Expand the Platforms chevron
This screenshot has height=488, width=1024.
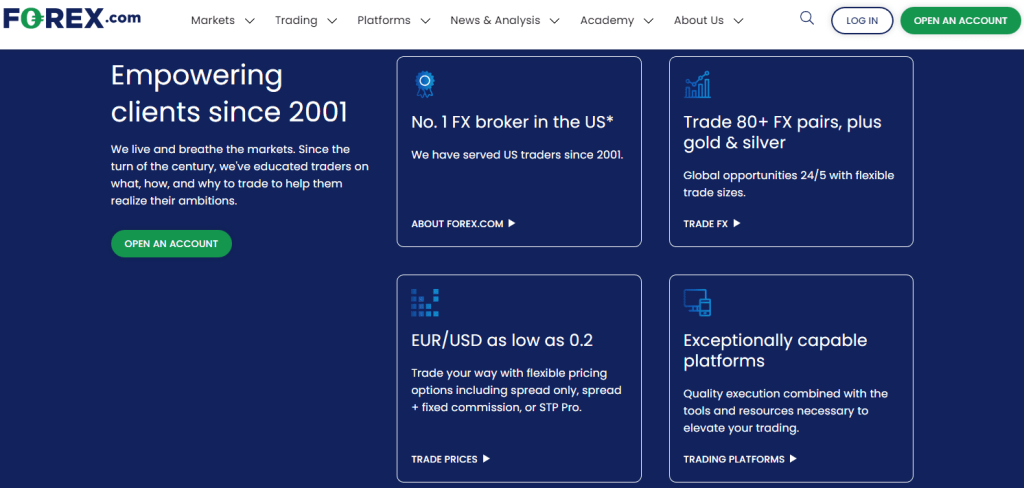coord(425,21)
